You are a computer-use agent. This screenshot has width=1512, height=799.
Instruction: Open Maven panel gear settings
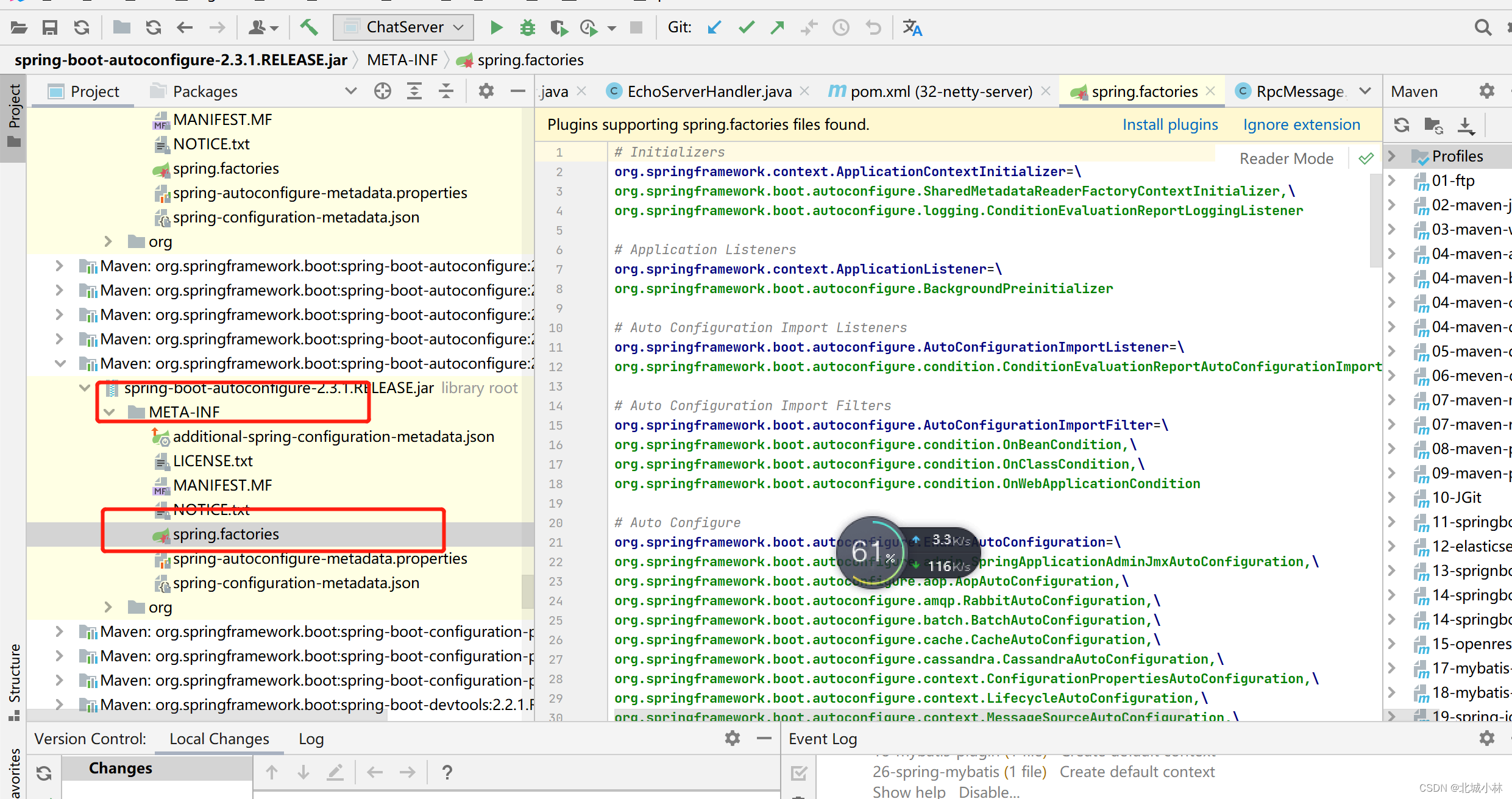click(1487, 91)
